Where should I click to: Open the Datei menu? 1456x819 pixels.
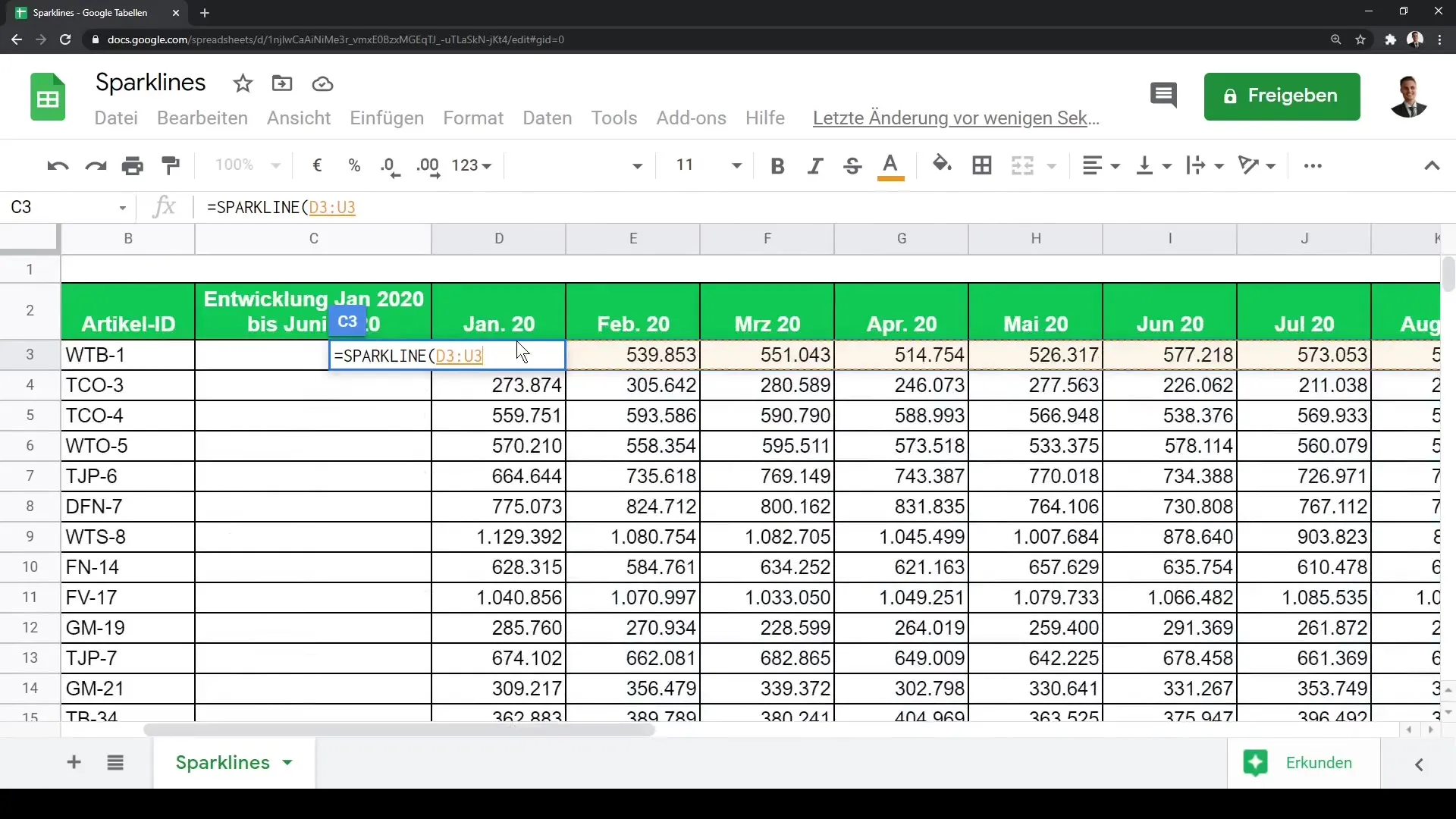(116, 118)
